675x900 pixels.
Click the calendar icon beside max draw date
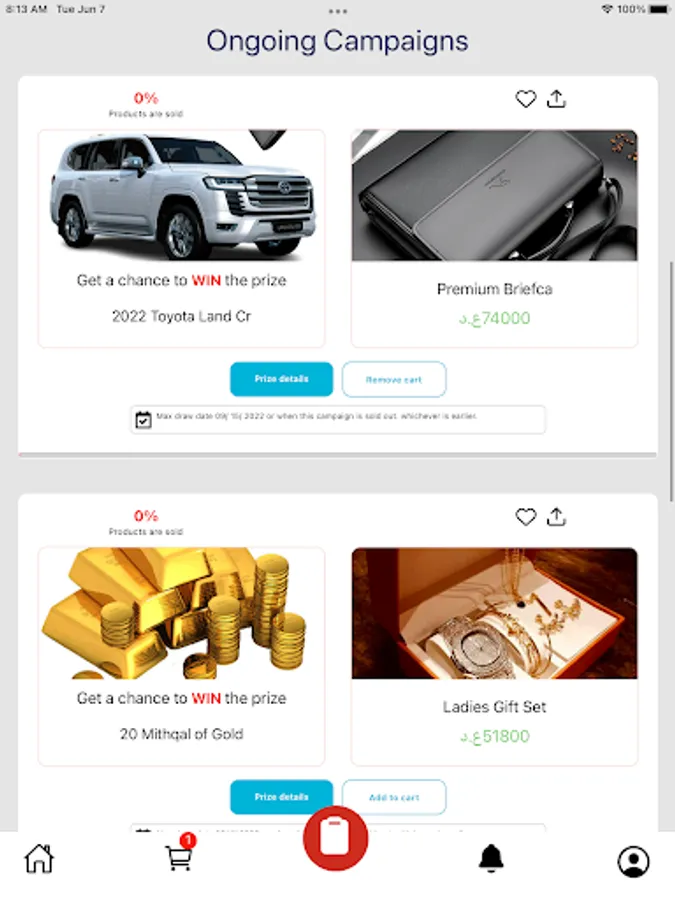point(143,420)
